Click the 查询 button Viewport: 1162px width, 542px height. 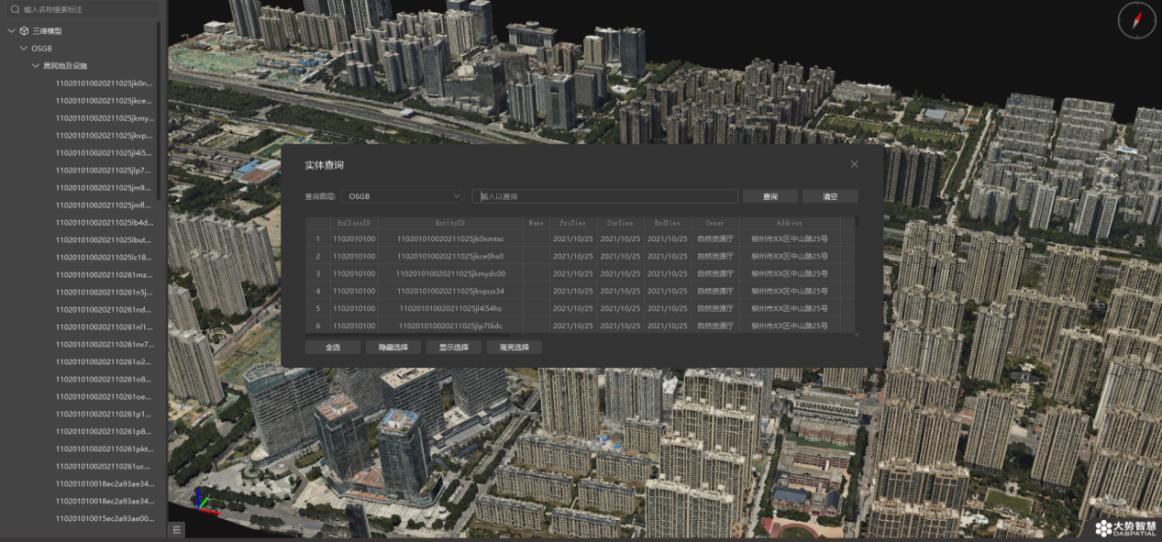pyautogui.click(x=770, y=196)
